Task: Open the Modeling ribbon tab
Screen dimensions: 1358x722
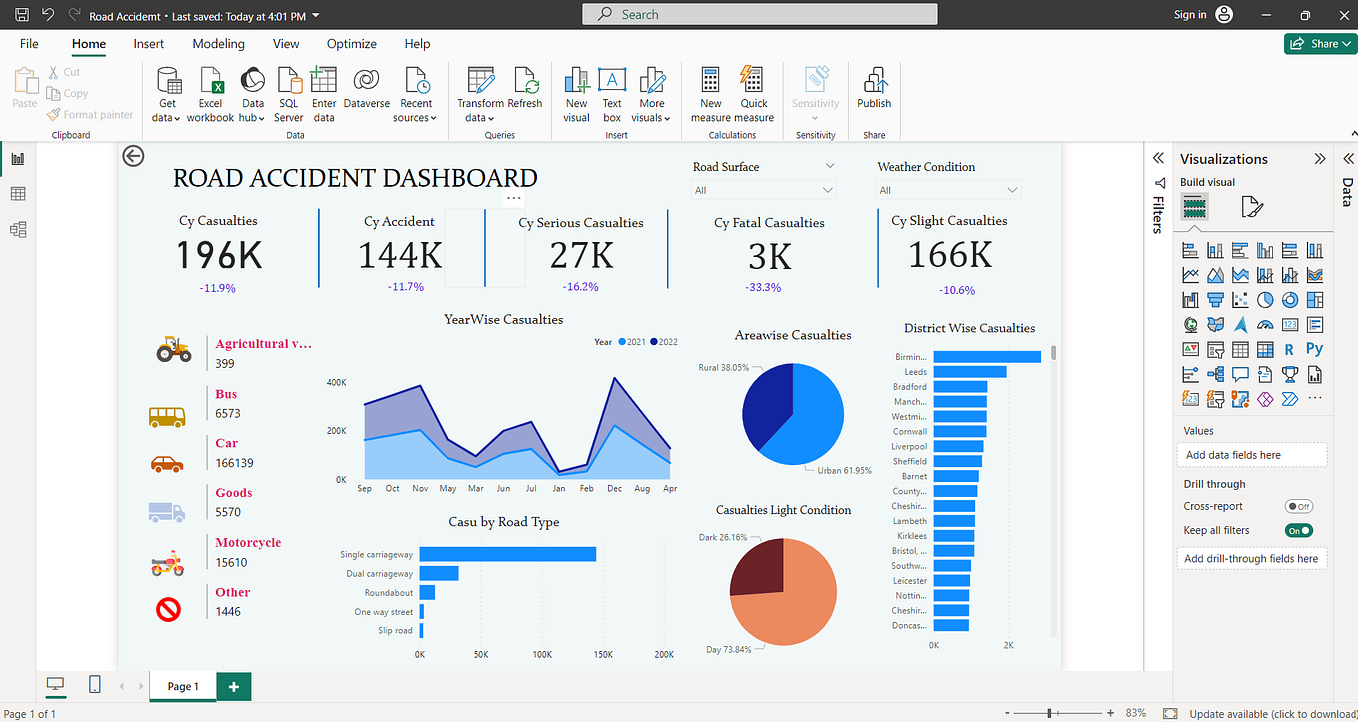Action: [x=218, y=44]
